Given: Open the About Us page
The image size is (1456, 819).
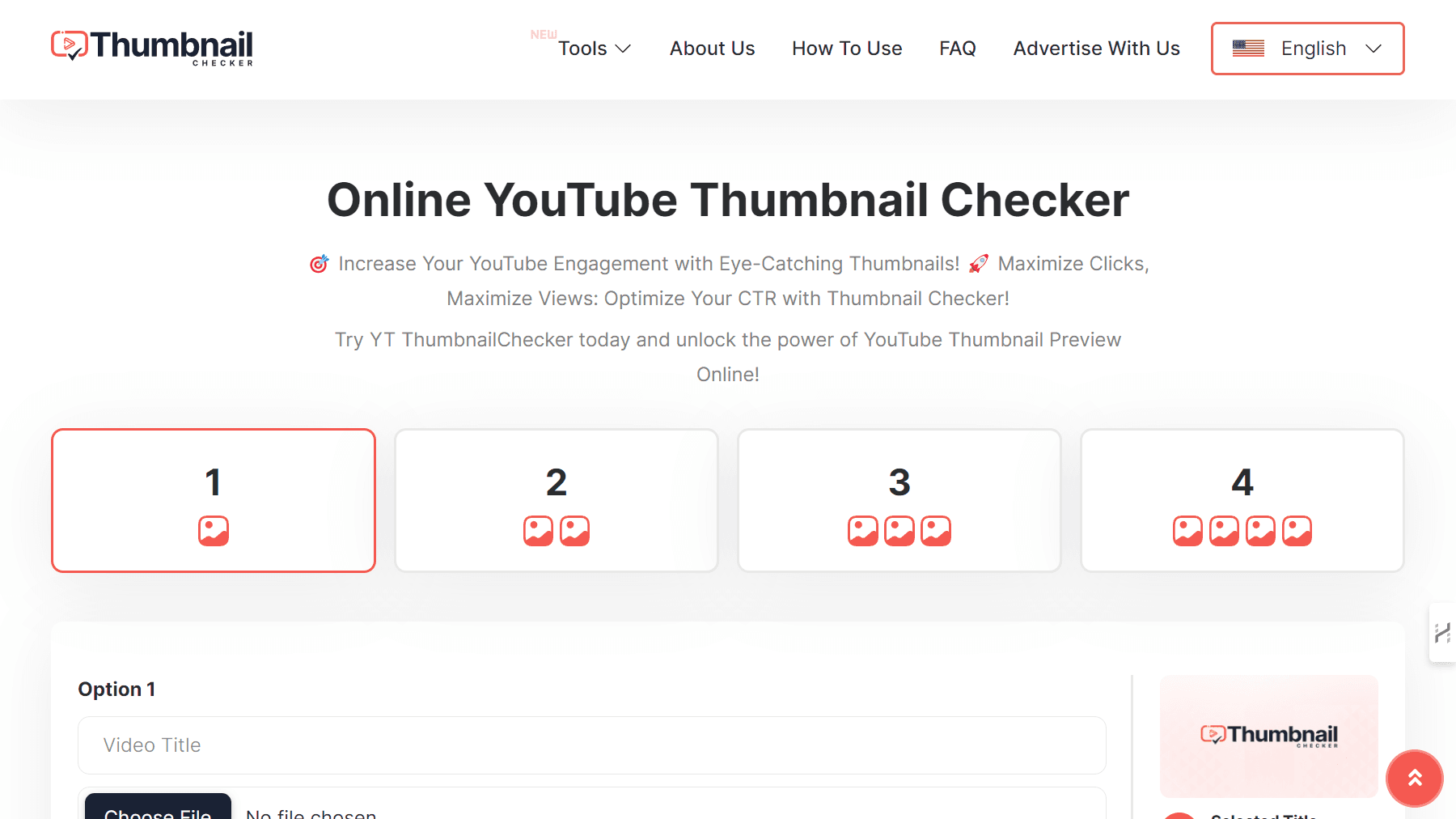Looking at the screenshot, I should (x=712, y=49).
